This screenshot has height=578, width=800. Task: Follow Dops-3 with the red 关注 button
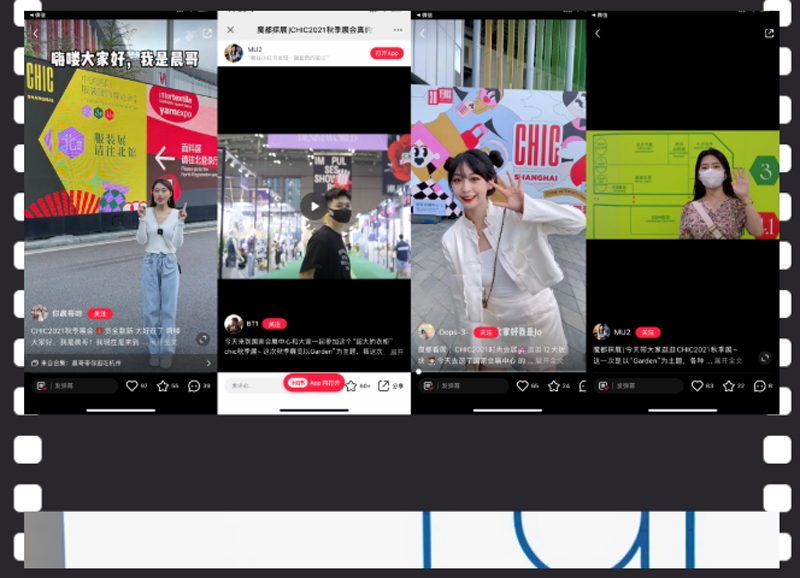(x=486, y=332)
